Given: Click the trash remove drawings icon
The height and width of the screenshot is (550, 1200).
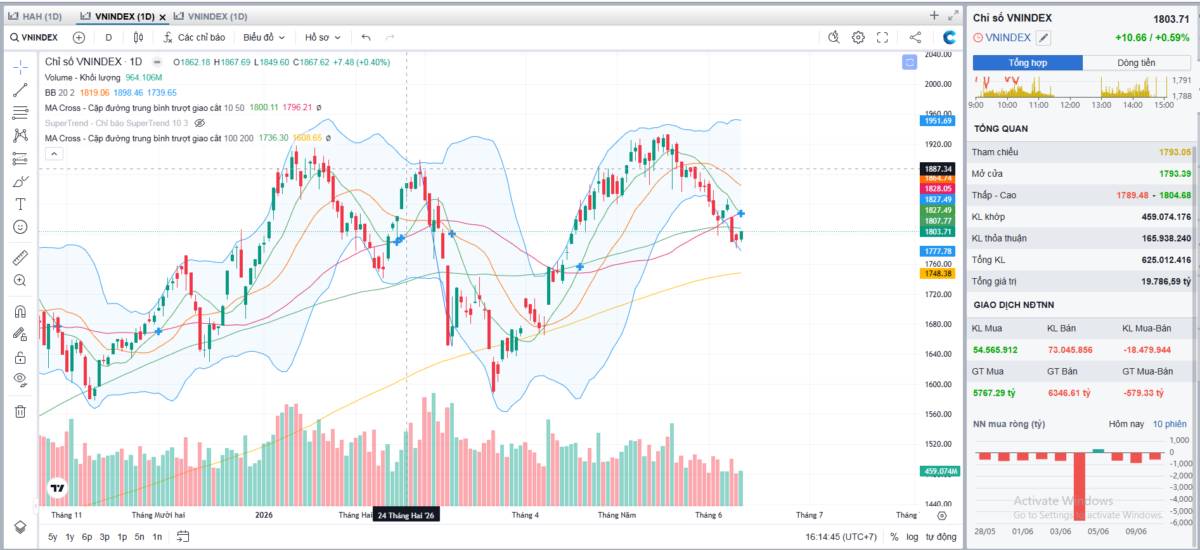Looking at the screenshot, I should pyautogui.click(x=20, y=411).
